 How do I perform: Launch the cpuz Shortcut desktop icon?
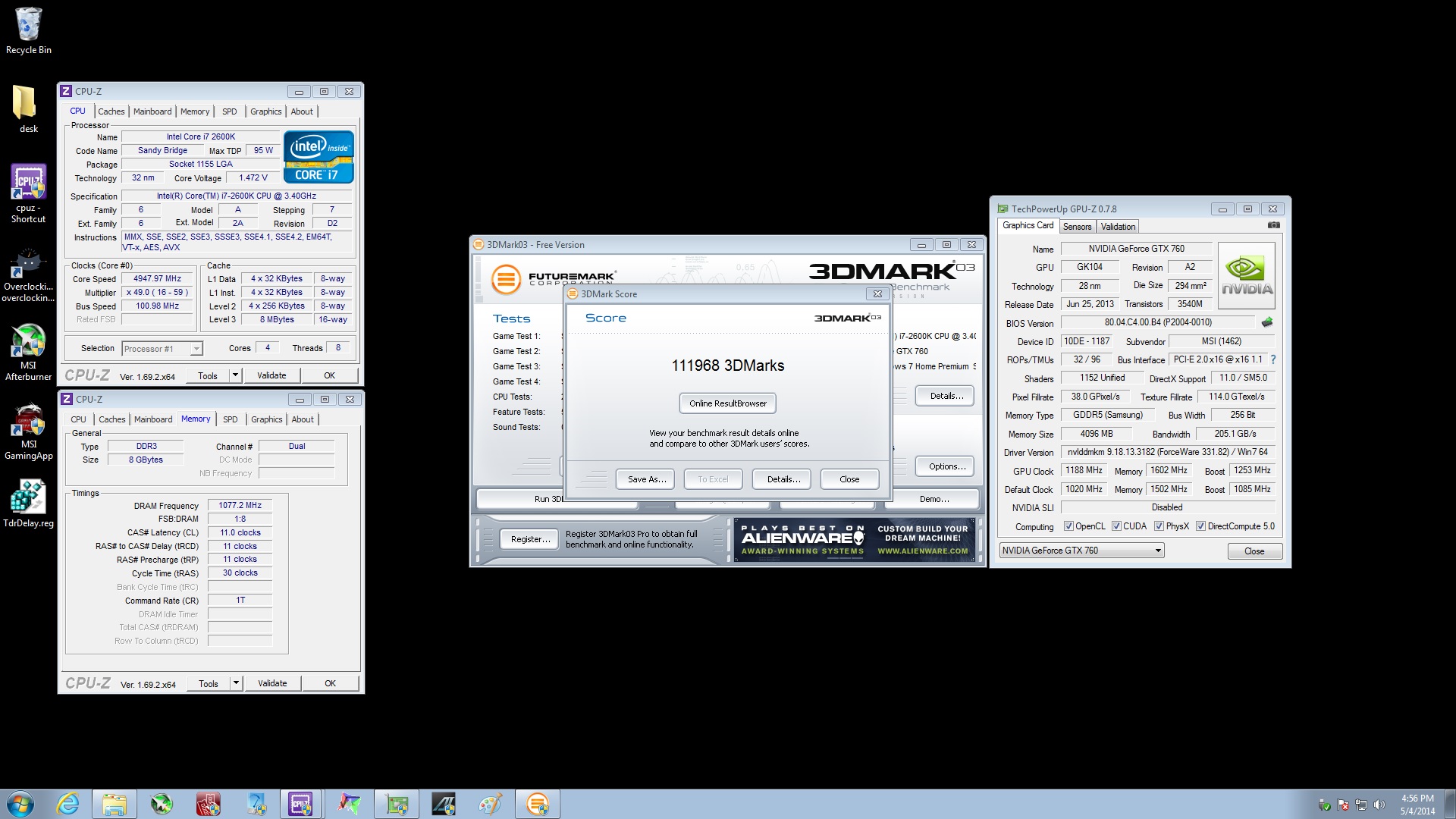pos(28,193)
